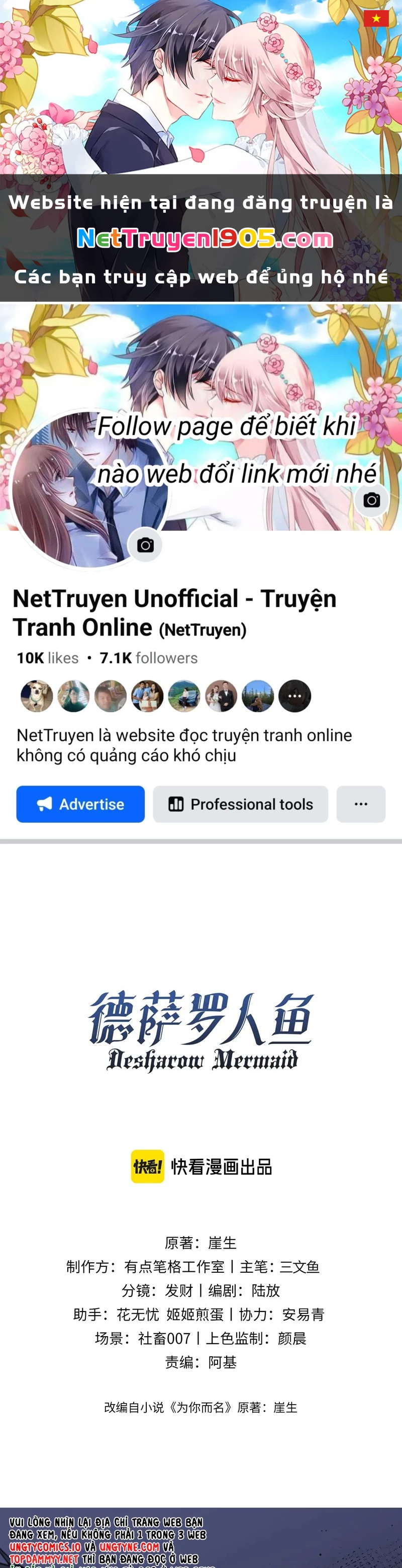
Task: Click the dog avatar follower thumbnail
Action: (37, 695)
